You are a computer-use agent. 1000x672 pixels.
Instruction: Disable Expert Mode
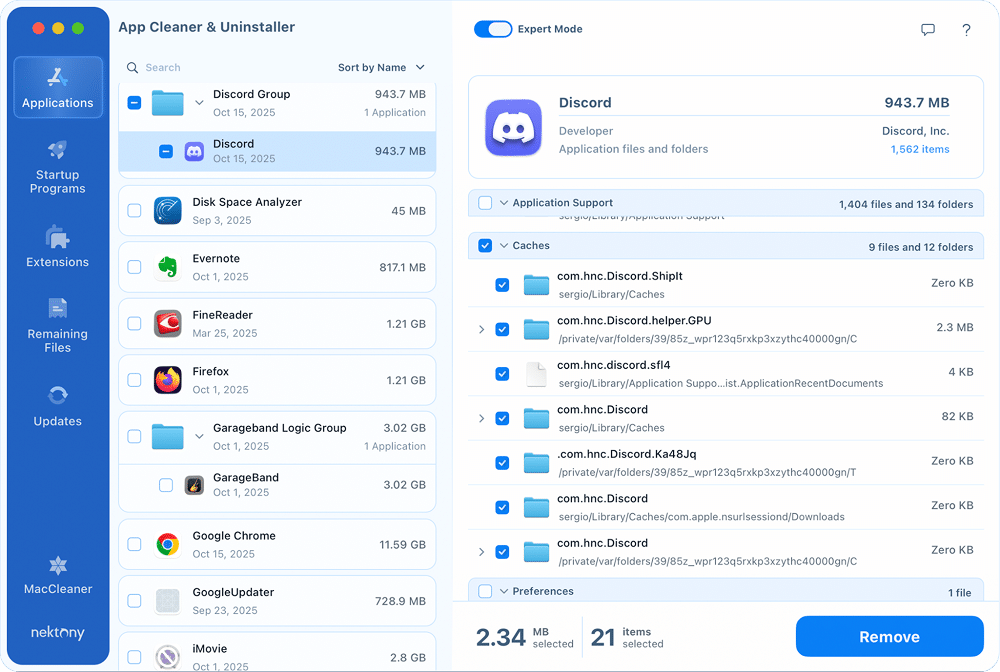493,30
